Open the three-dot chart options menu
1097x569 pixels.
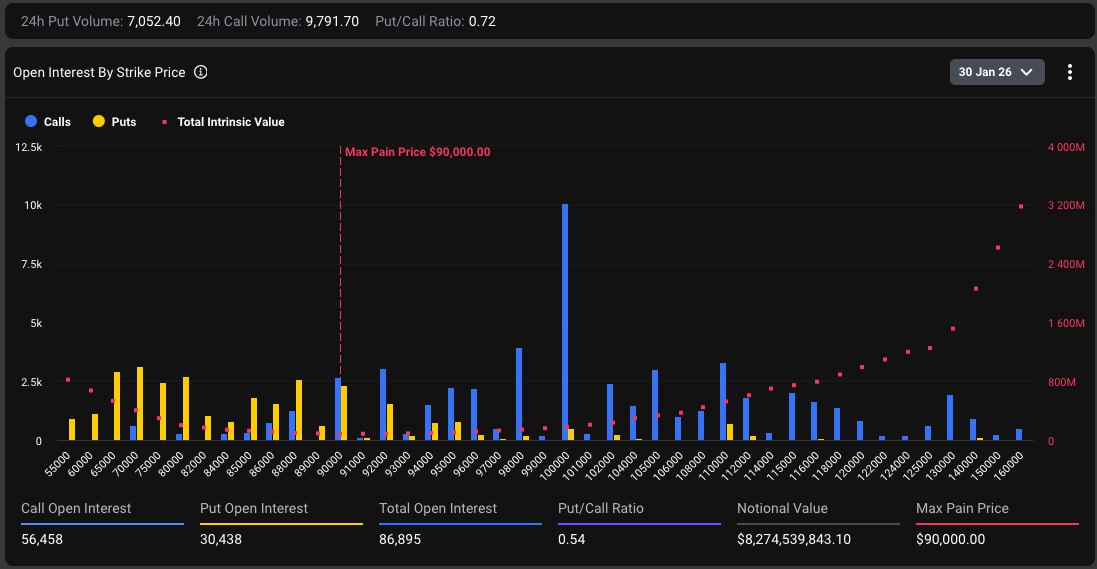coord(1069,72)
